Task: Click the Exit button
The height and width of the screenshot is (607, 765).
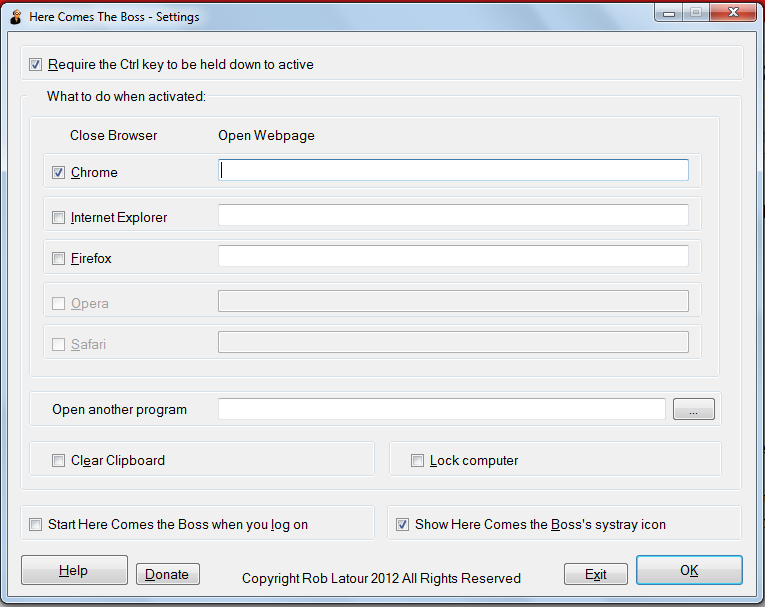Action: (596, 574)
